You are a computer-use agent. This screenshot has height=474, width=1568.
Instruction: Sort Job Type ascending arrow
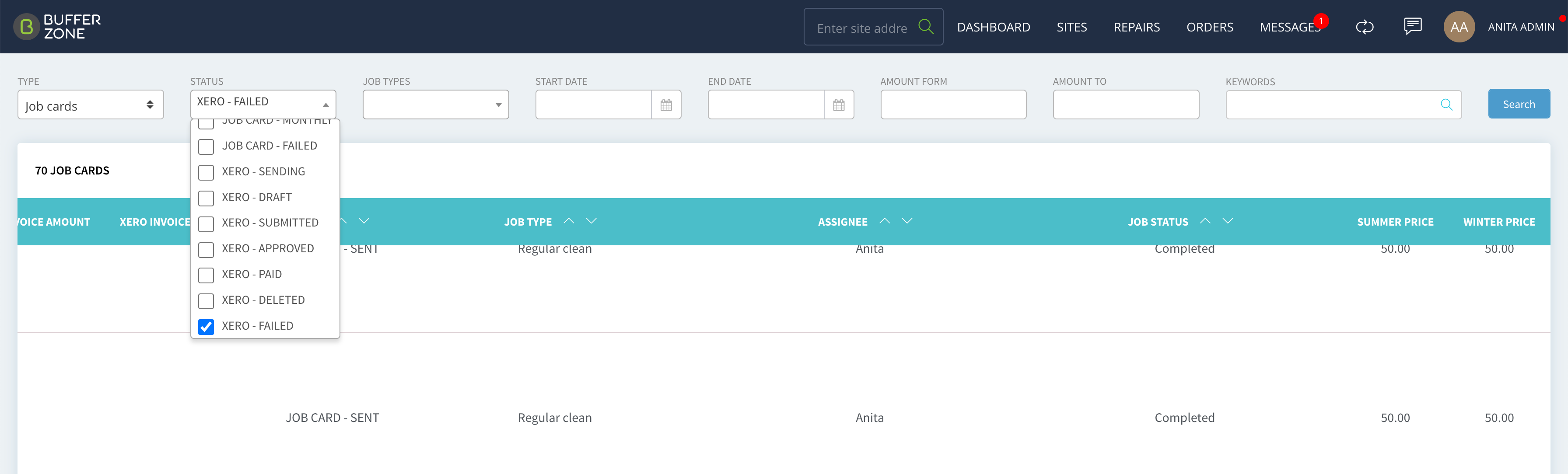click(568, 221)
